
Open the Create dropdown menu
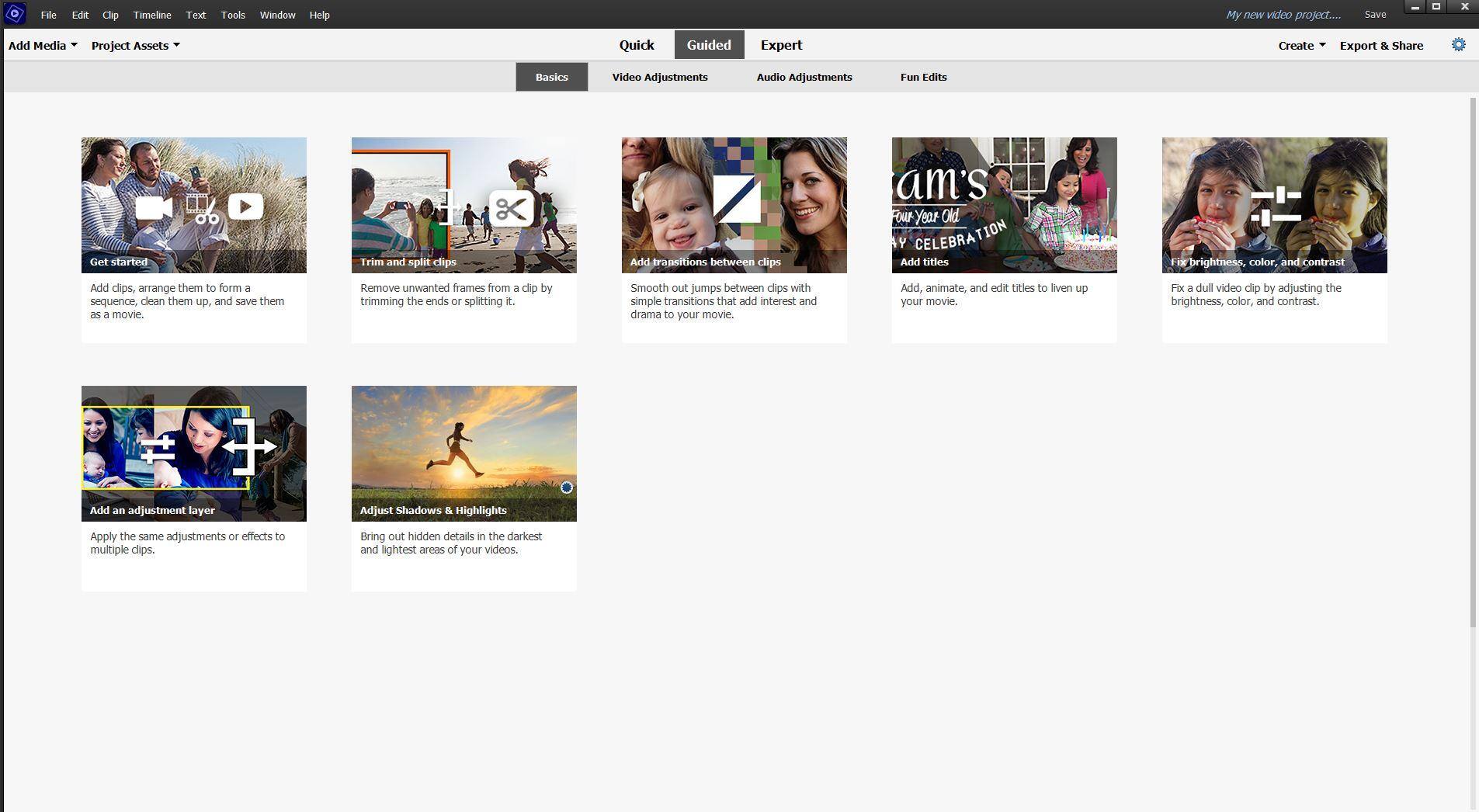(x=1301, y=45)
